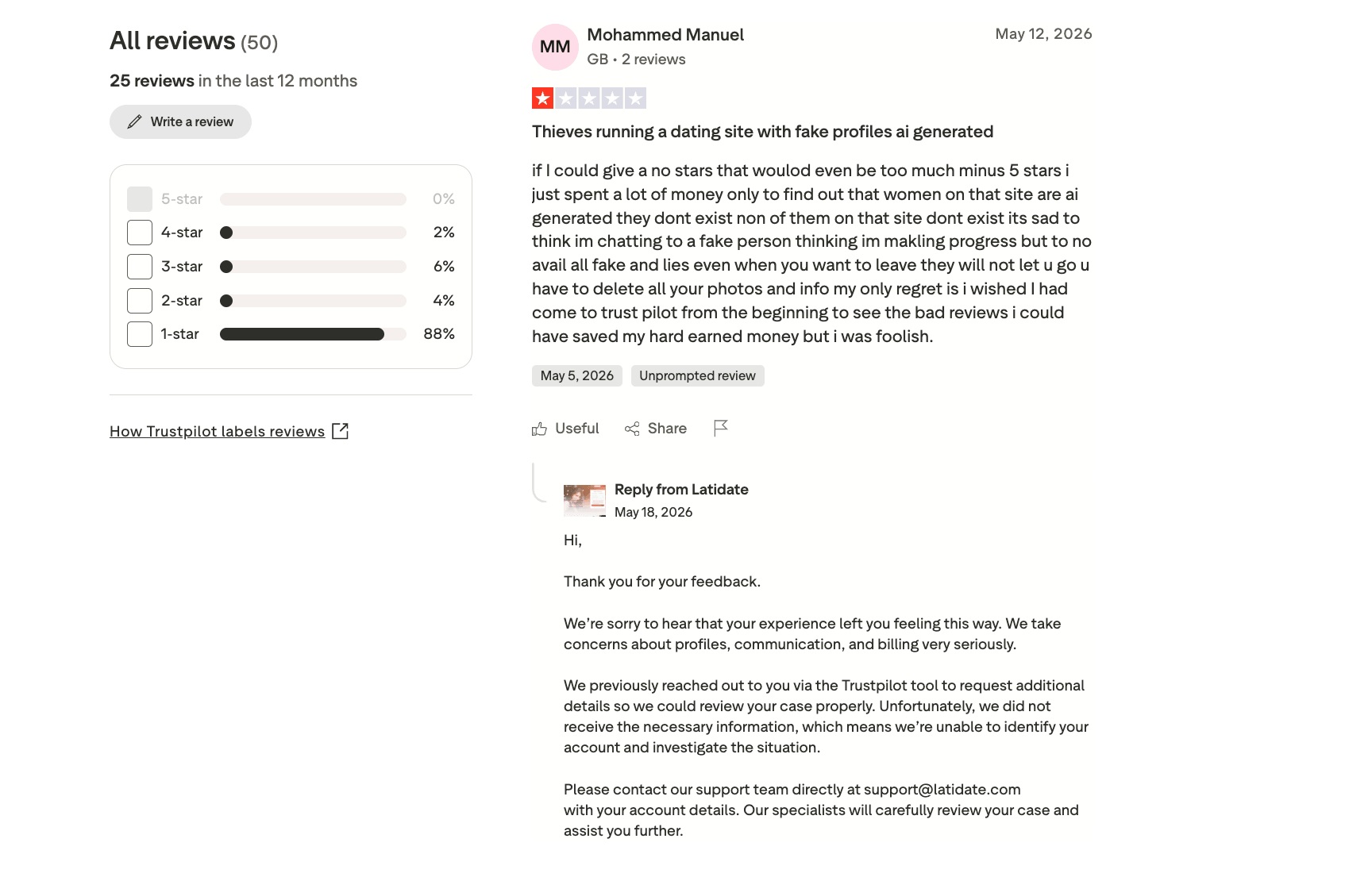Click the Write a review button
Image resolution: width=1372 pixels, height=881 pixels.
(180, 121)
